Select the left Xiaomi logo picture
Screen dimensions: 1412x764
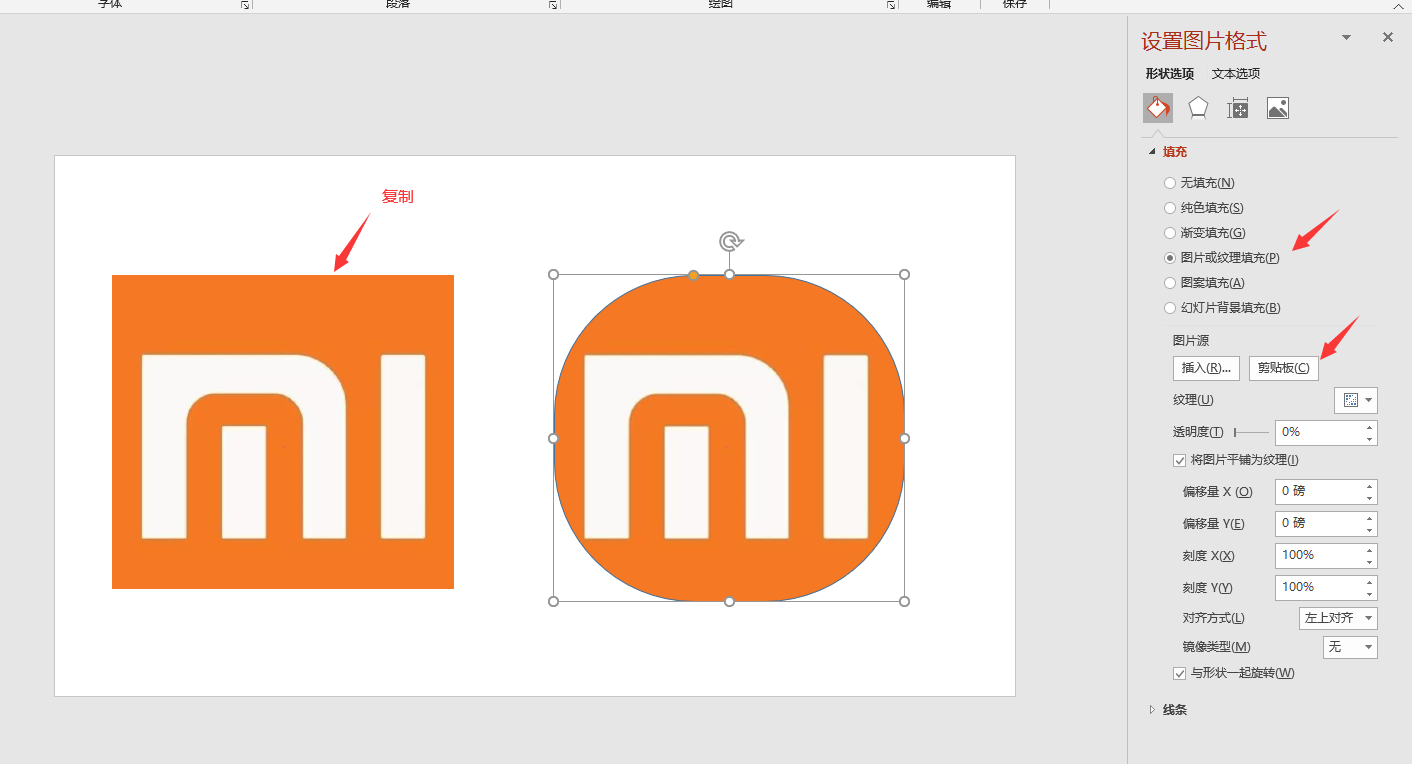(x=283, y=432)
